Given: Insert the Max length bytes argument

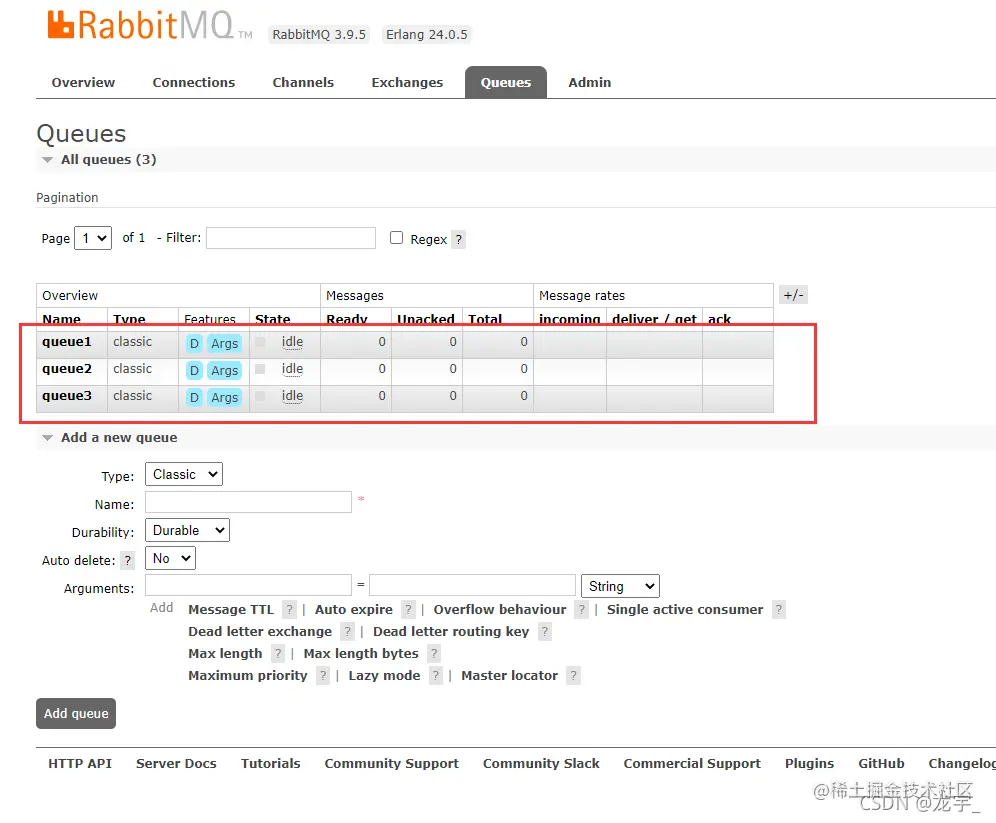Looking at the screenshot, I should click(x=361, y=653).
